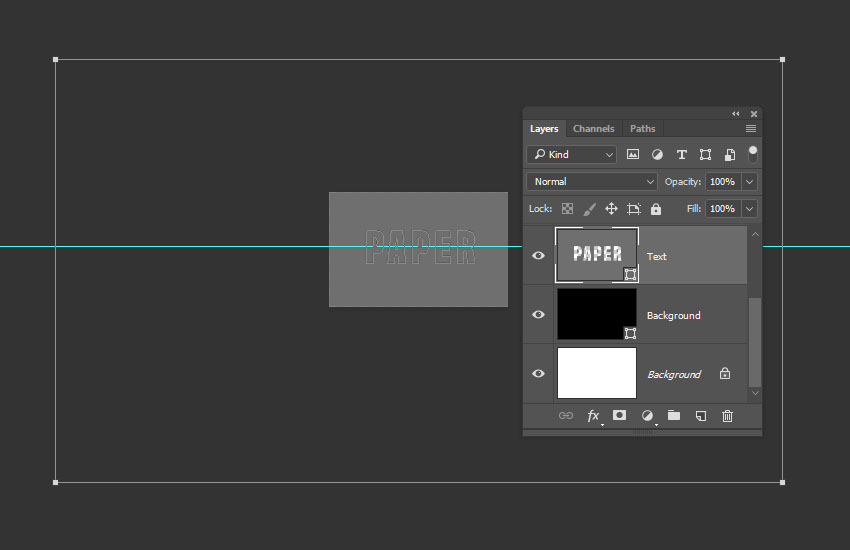The image size is (850, 550).
Task: Click the padlock on the Background layer
Action: [x=725, y=373]
